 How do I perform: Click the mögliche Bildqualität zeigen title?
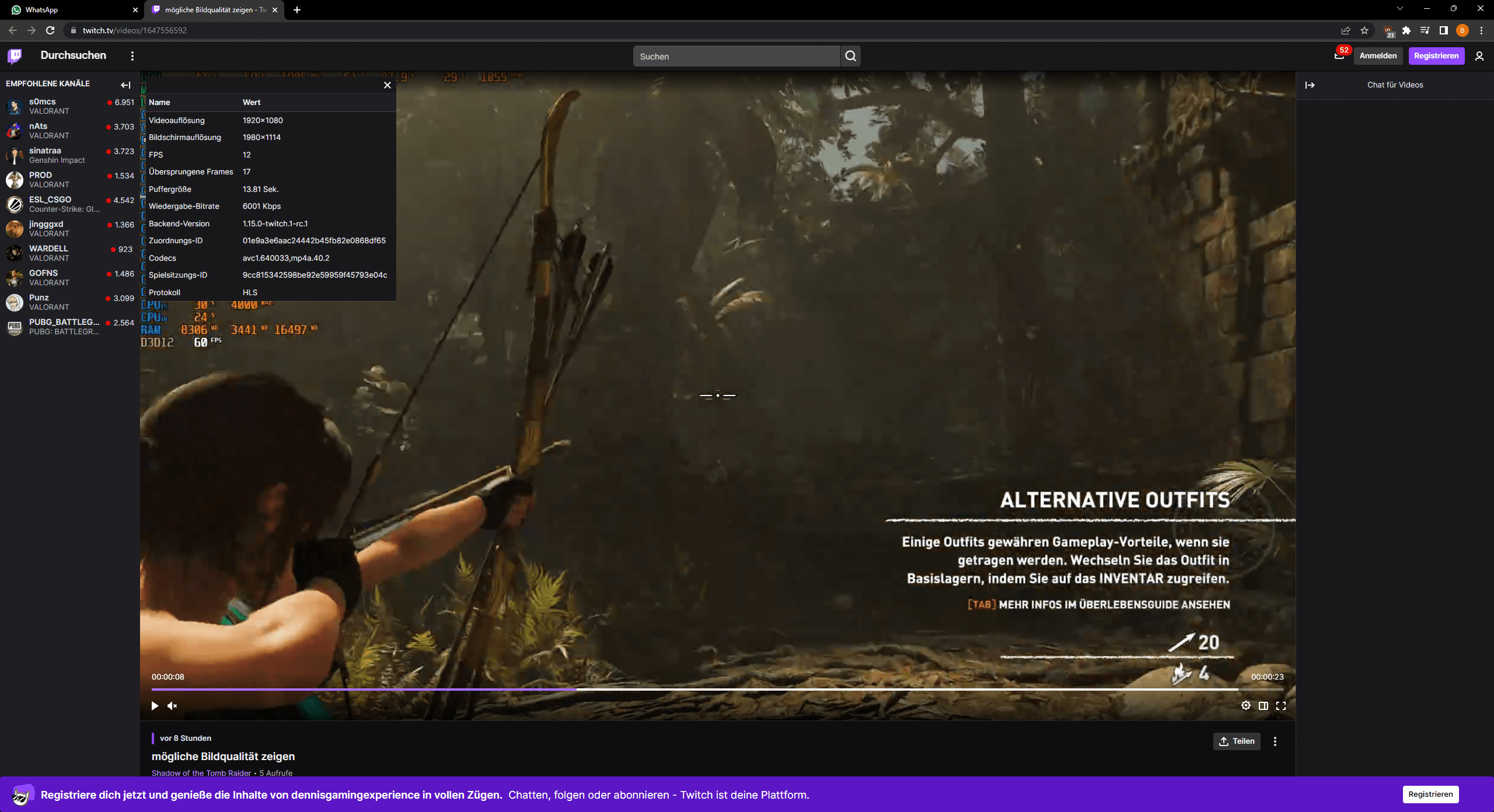[x=223, y=756]
